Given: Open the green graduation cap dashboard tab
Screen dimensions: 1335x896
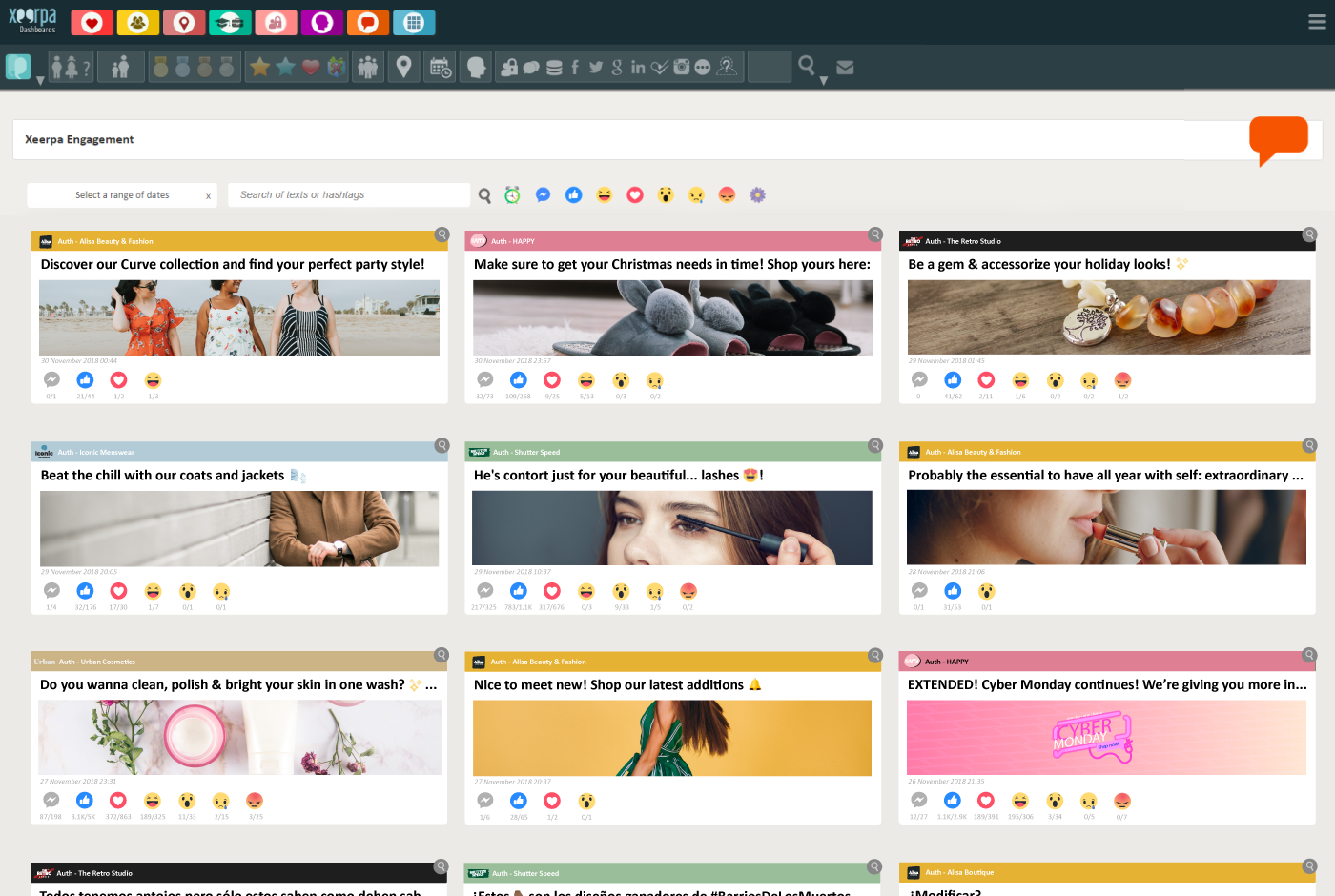Looking at the screenshot, I should point(230,22).
